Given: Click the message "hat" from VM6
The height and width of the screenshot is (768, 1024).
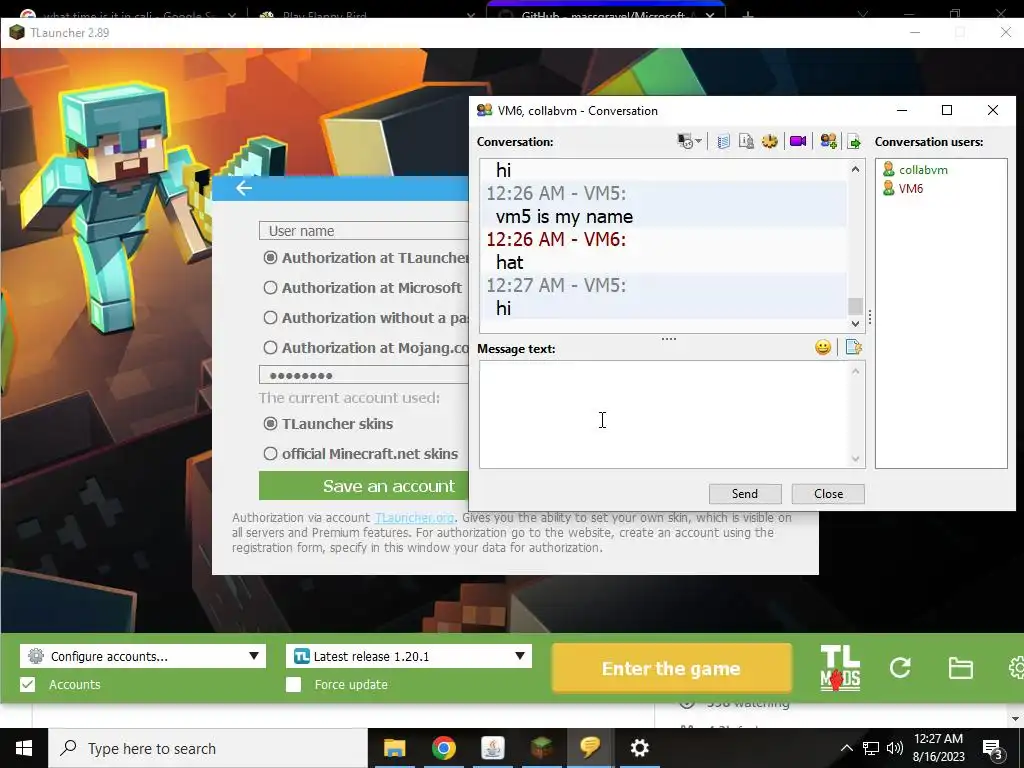Looking at the screenshot, I should [509, 263].
